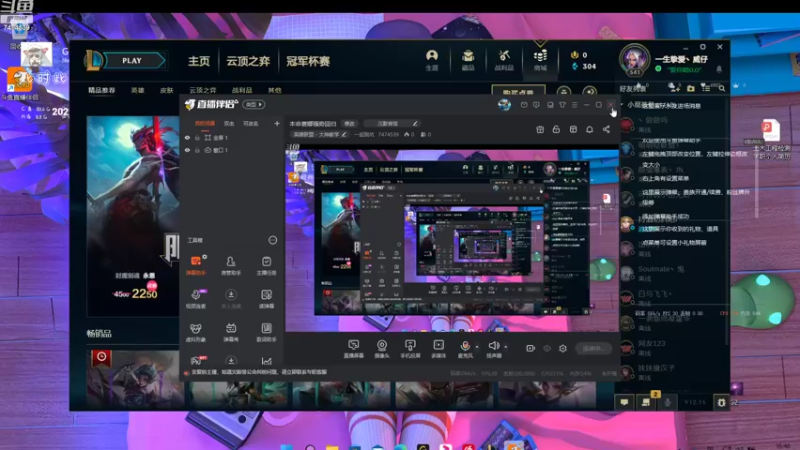Viewport: 800px width, 450px height.
Task: Click the notification bell in companion header
Action: tap(589, 130)
